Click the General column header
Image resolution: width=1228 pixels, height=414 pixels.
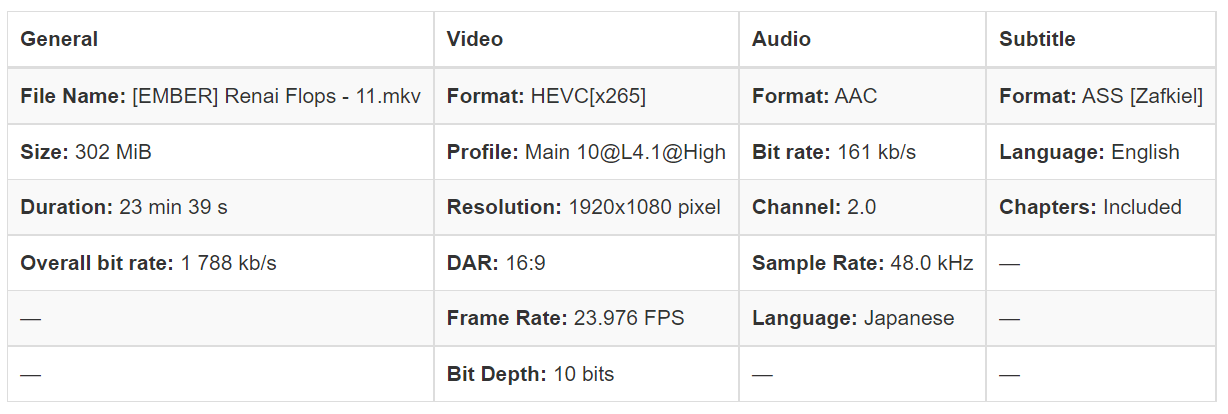click(59, 39)
